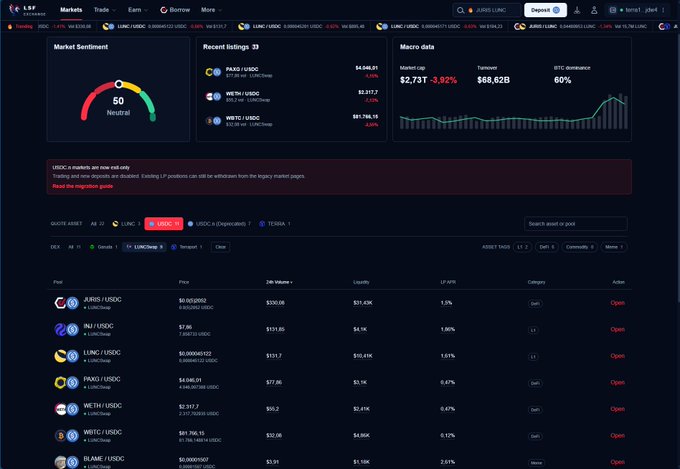Screen dimensions: 680x469
Task: Click the Macro data market cap chart
Action: click(513, 111)
